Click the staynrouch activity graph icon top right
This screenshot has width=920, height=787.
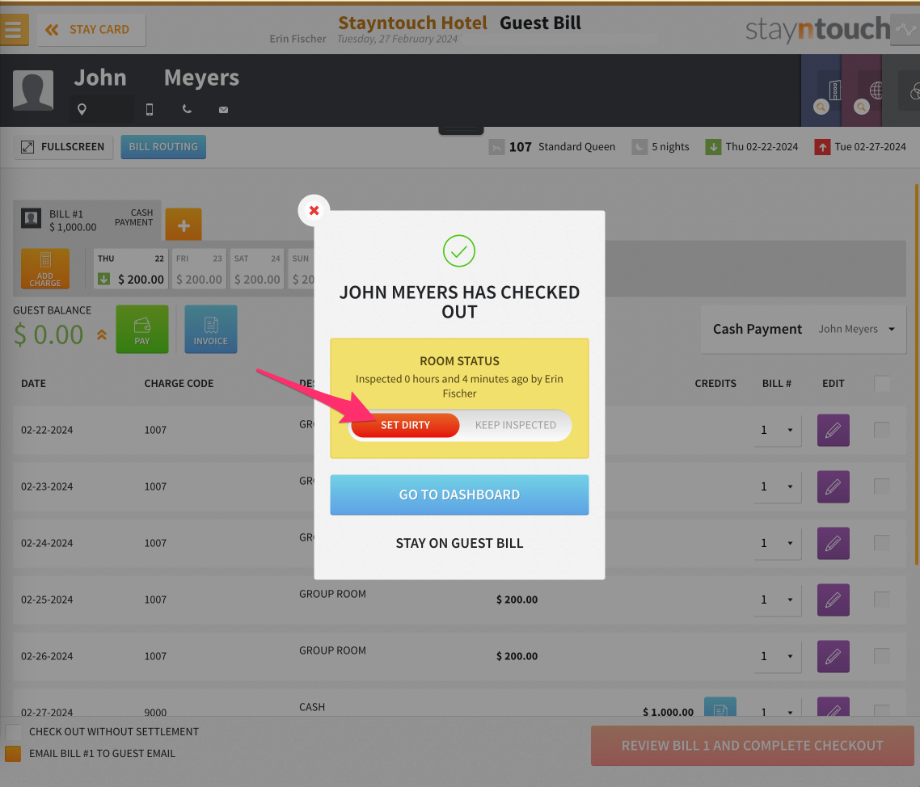click(x=905, y=30)
